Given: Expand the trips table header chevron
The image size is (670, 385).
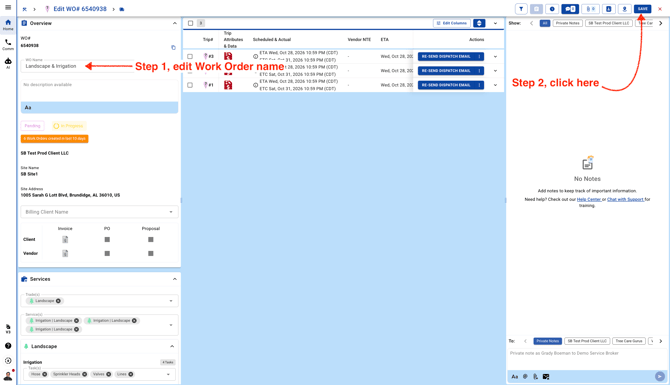Looking at the screenshot, I should tap(495, 23).
